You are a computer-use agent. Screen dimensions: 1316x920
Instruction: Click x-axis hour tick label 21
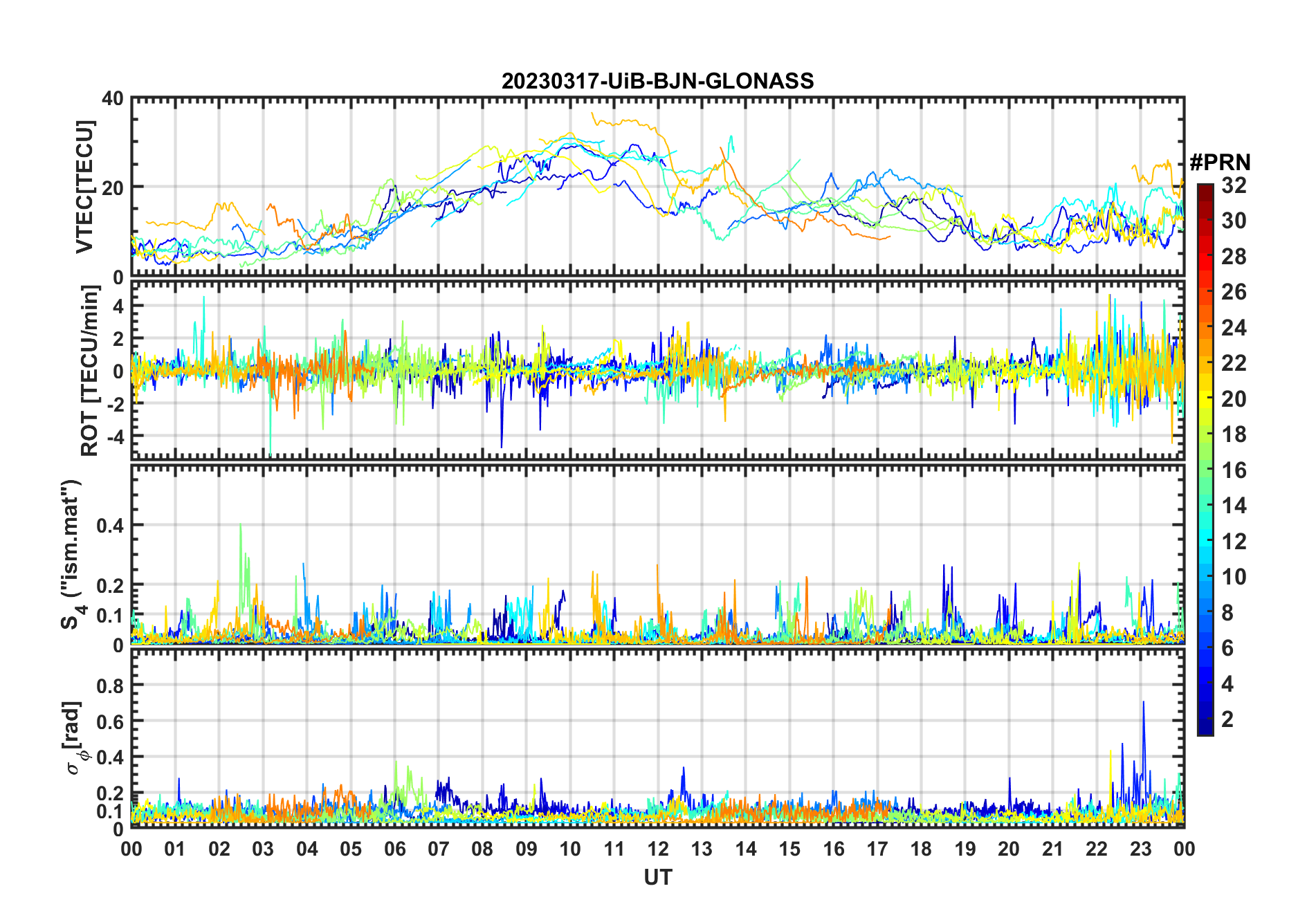1052,849
